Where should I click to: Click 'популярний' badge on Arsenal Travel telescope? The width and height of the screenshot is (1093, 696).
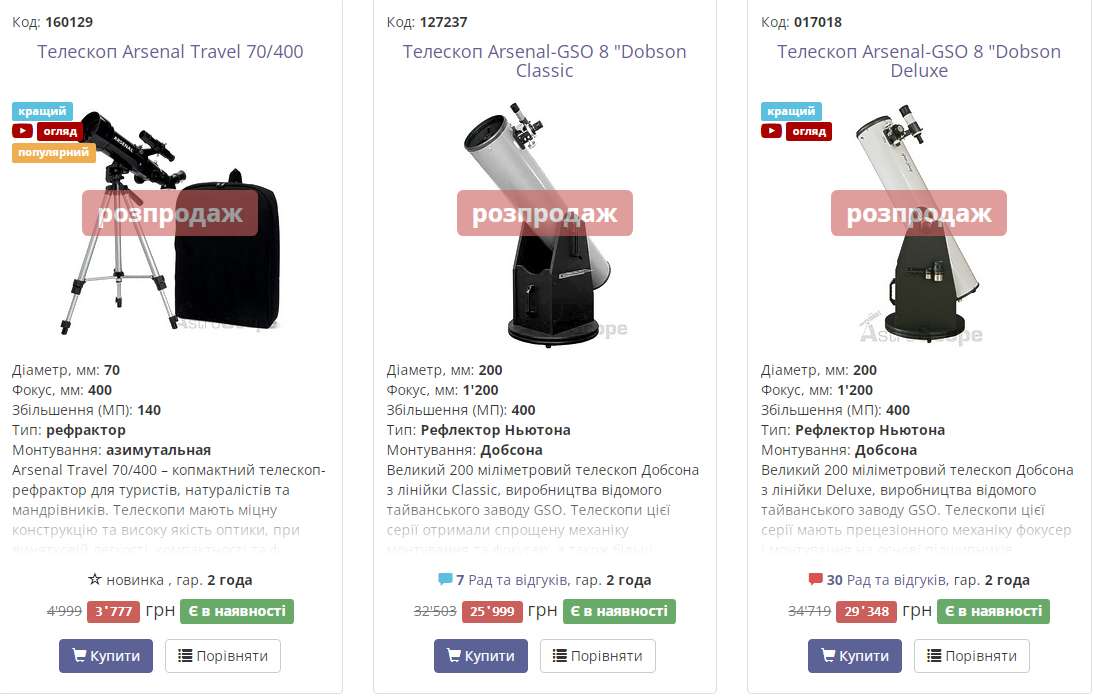[x=54, y=153]
